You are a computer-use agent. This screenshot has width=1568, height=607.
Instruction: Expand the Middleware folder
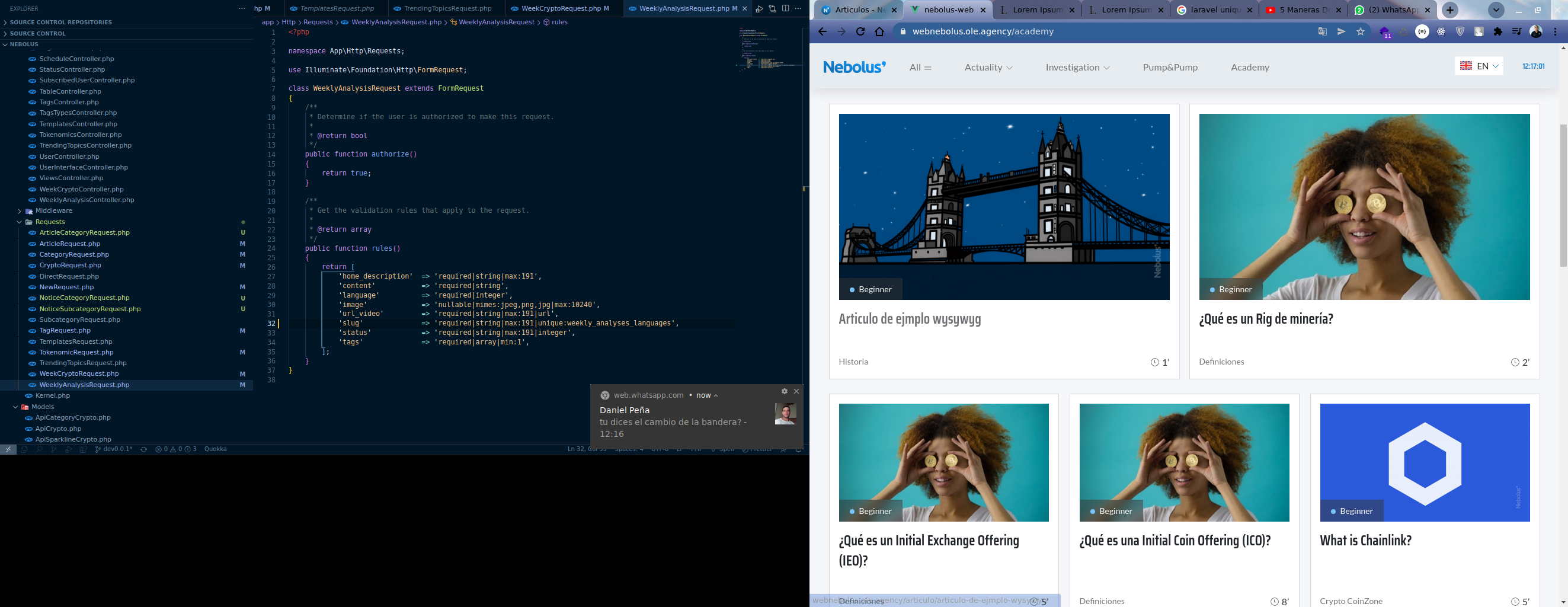click(x=53, y=210)
